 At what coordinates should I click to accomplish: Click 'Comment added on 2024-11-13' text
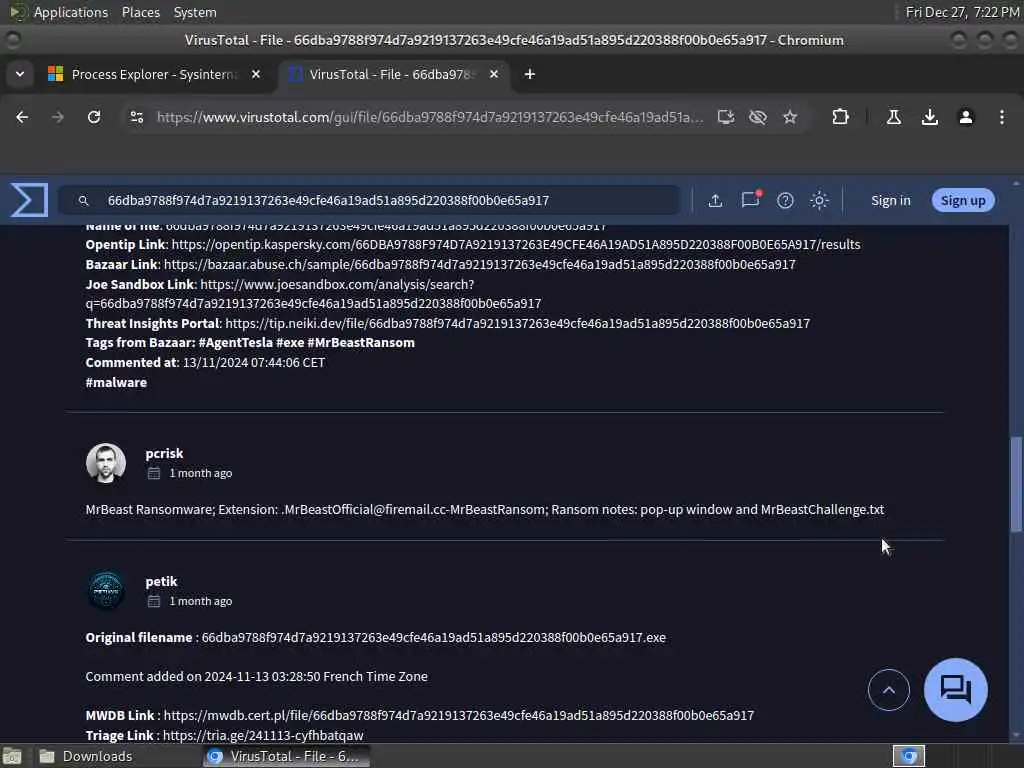[257, 677]
